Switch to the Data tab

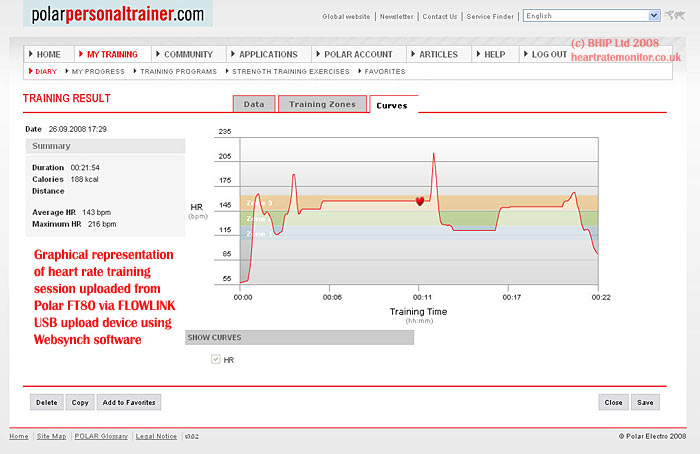point(254,104)
